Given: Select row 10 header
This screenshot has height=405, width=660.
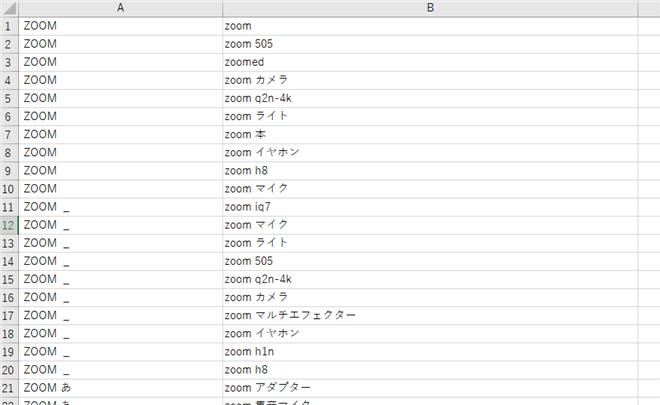Looking at the screenshot, I should pyautogui.click(x=9, y=189).
